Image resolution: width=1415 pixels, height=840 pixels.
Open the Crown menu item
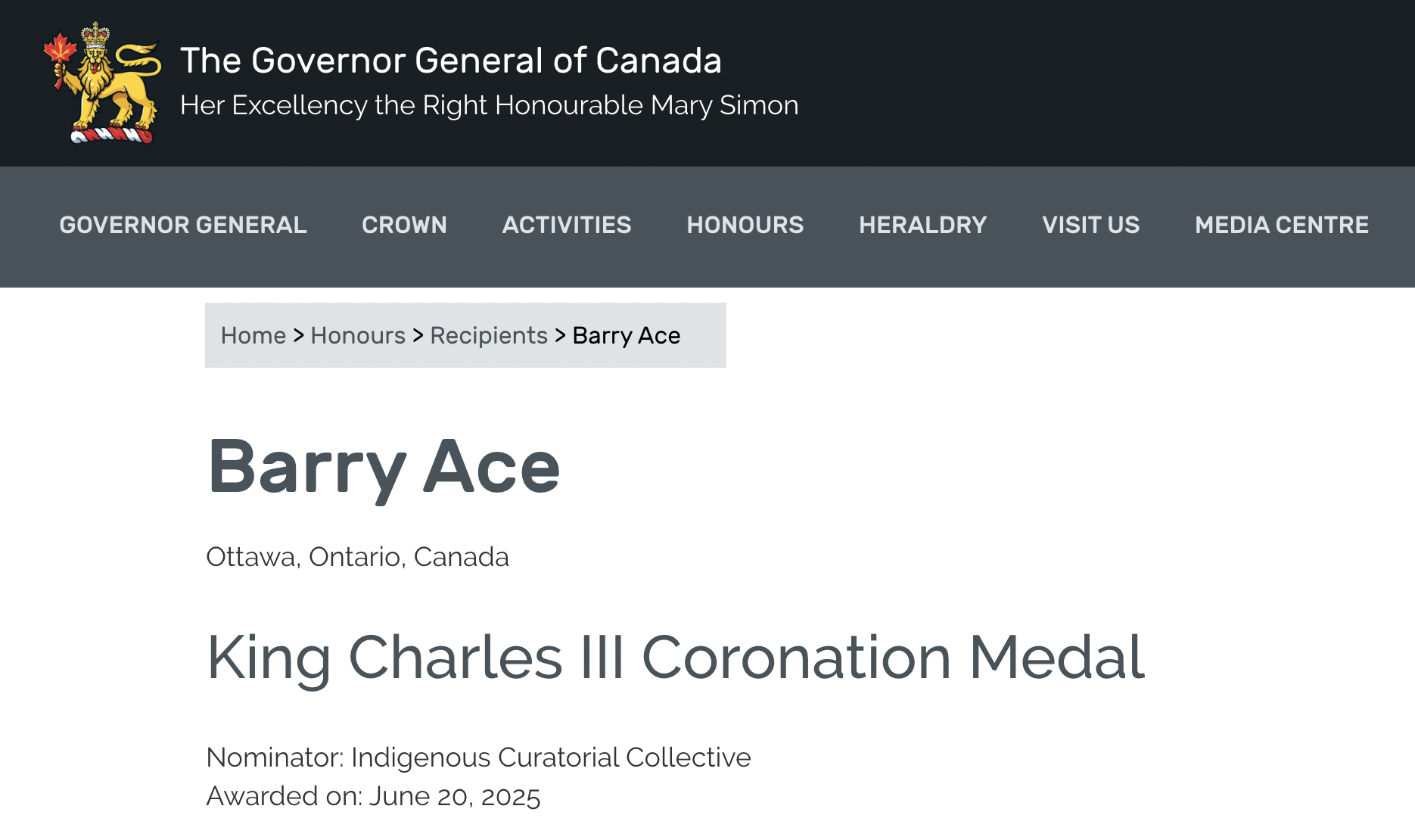click(404, 225)
